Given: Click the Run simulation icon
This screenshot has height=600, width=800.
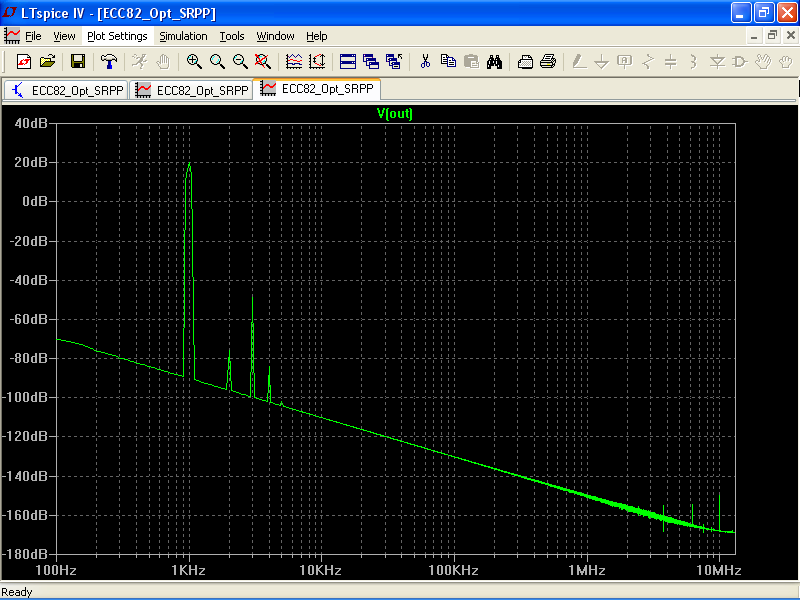Looking at the screenshot, I should [139, 62].
